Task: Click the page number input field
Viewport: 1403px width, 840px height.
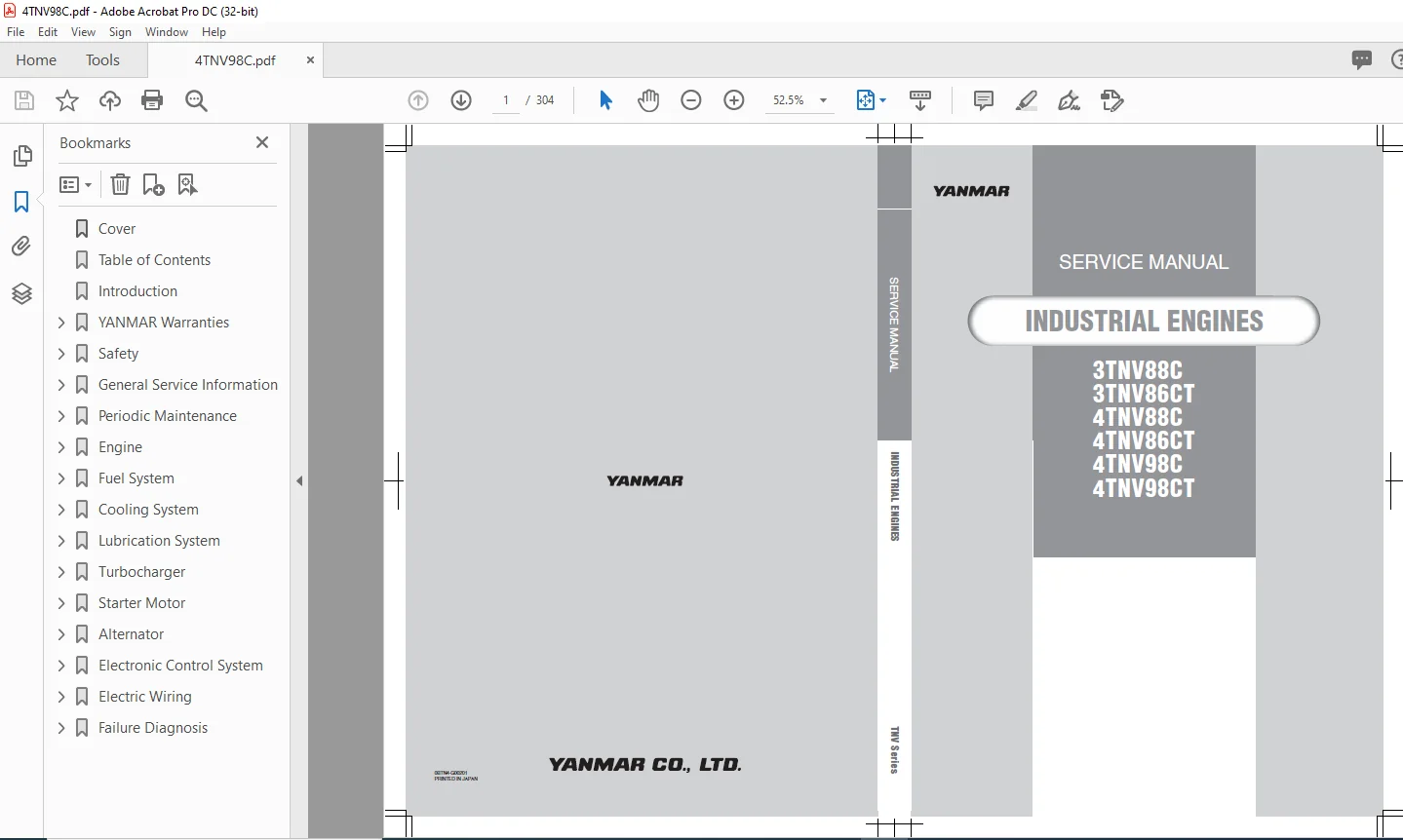Action: point(506,100)
